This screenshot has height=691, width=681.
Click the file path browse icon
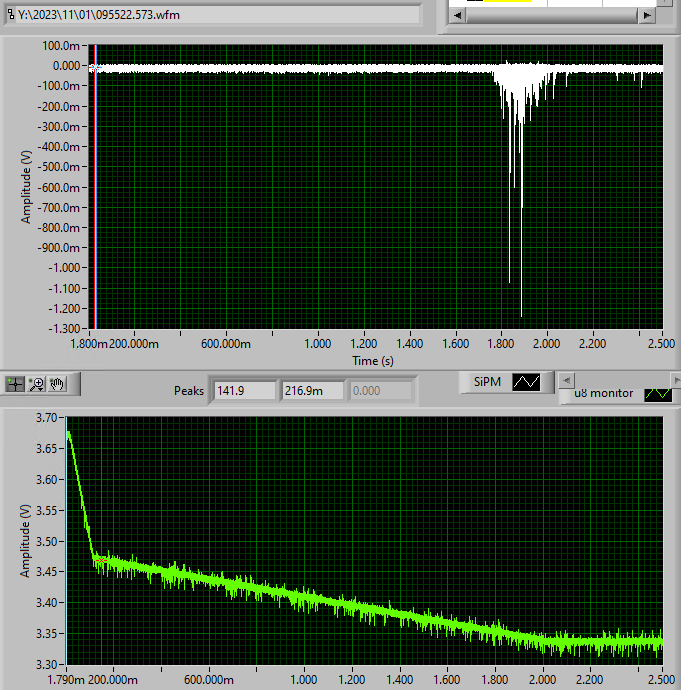click(x=9, y=15)
